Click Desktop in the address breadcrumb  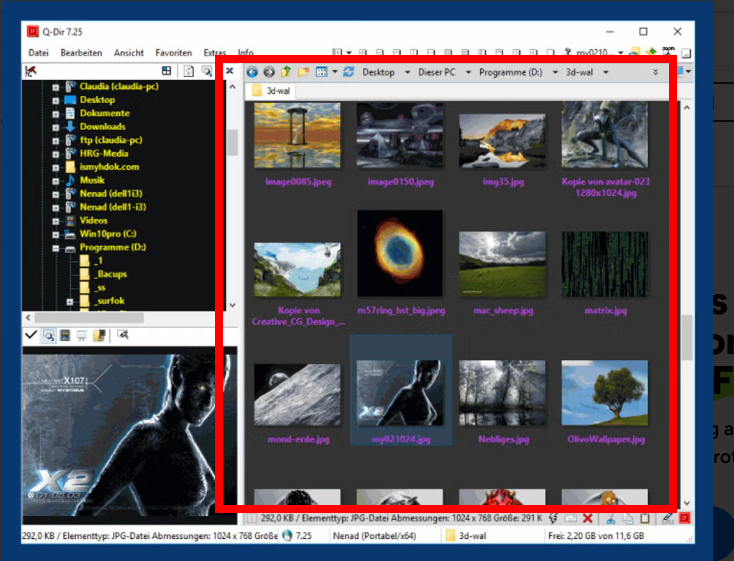[x=378, y=72]
